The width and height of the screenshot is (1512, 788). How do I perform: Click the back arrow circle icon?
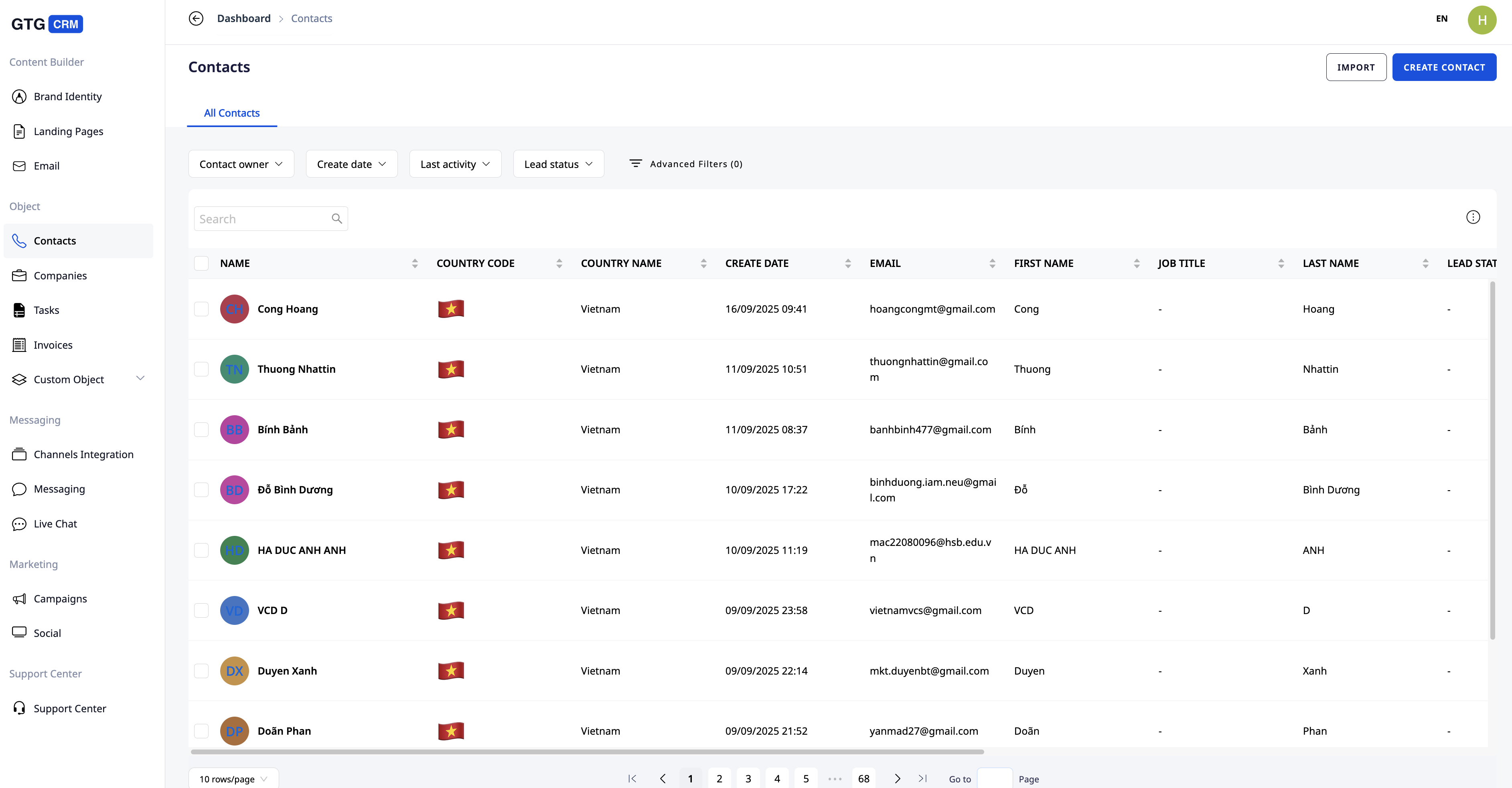click(x=196, y=18)
